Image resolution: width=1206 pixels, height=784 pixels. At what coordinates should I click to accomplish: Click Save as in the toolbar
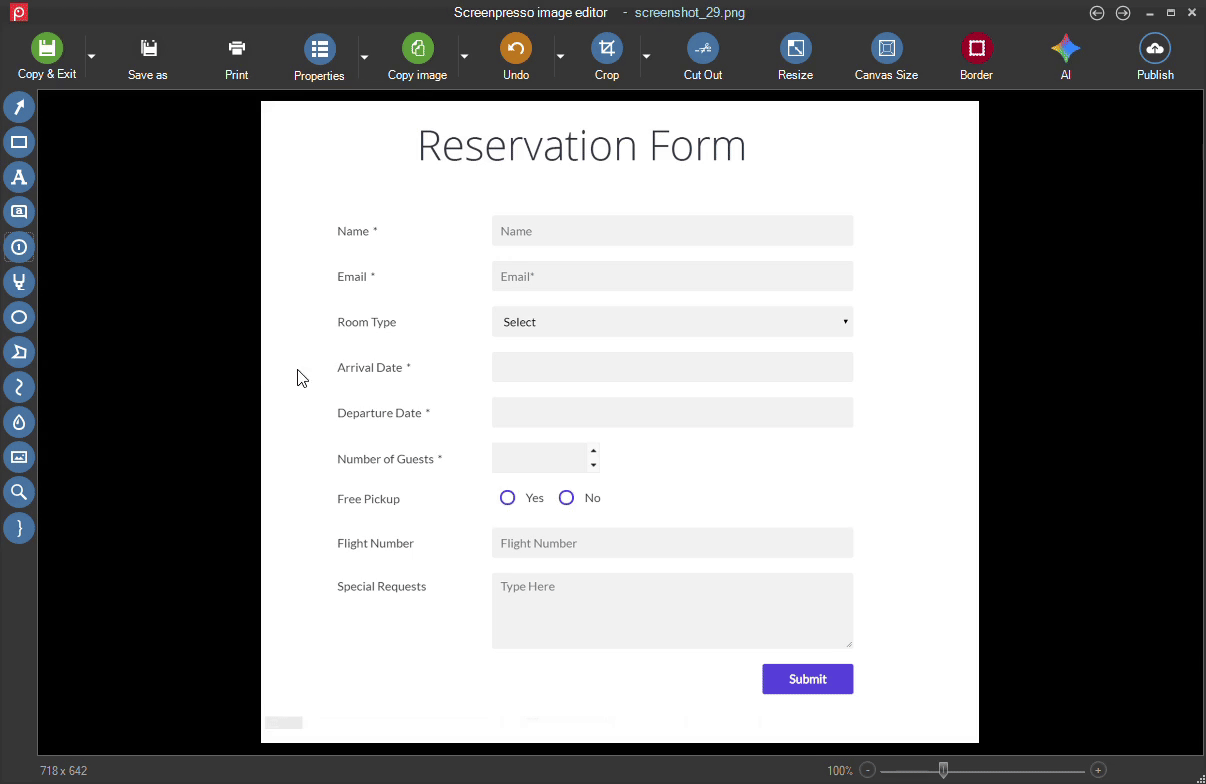[x=148, y=57]
